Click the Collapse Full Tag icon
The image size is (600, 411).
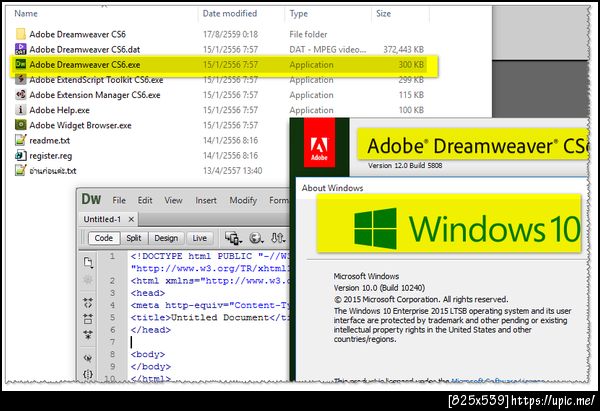(x=88, y=303)
